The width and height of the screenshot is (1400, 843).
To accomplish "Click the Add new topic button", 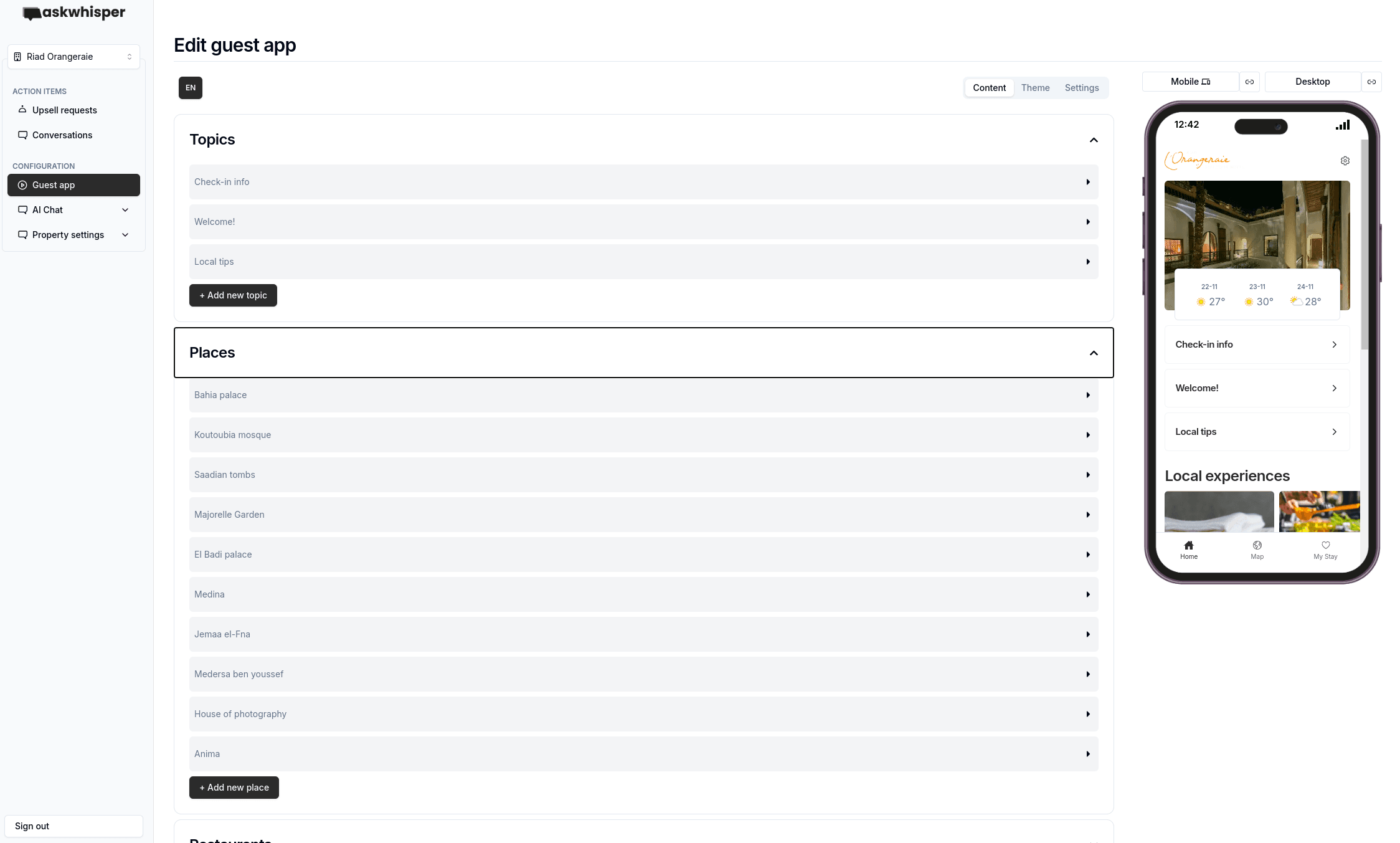I will [x=233, y=295].
